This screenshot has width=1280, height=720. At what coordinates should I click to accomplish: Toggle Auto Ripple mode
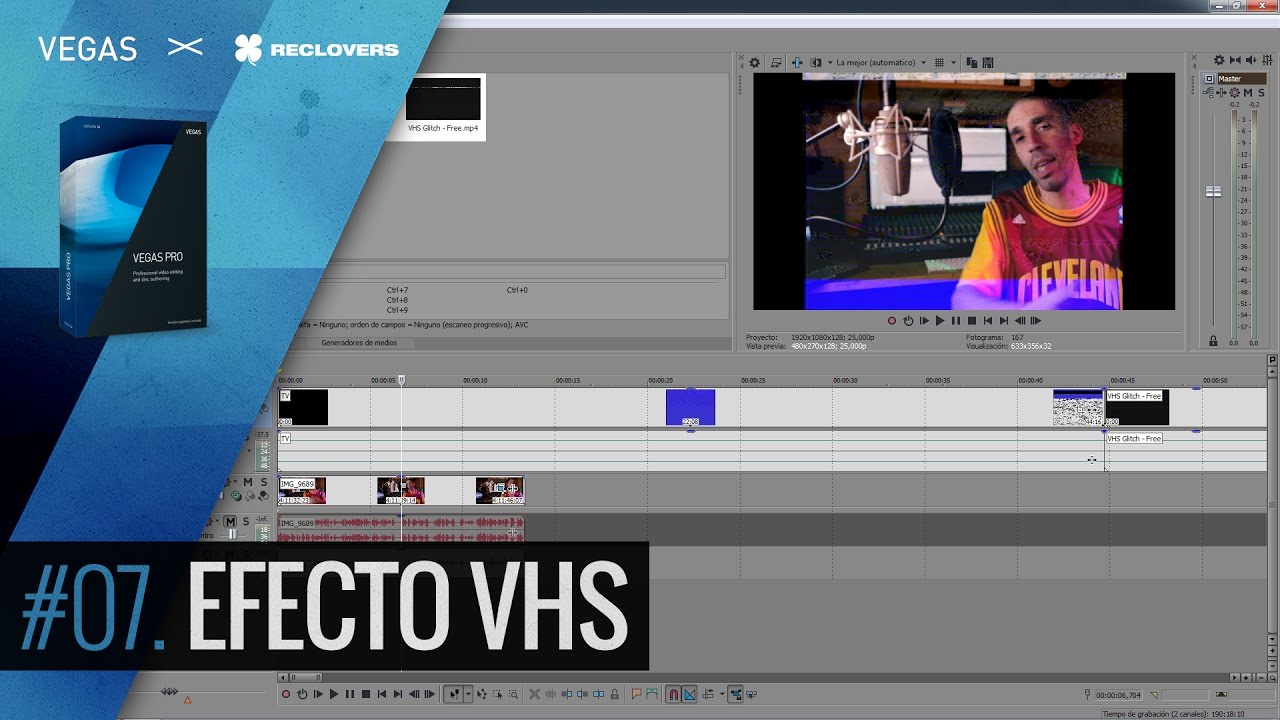(x=707, y=694)
